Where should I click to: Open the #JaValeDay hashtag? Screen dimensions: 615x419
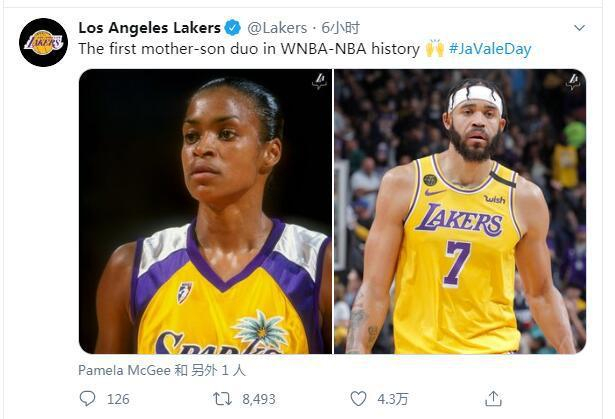point(490,48)
